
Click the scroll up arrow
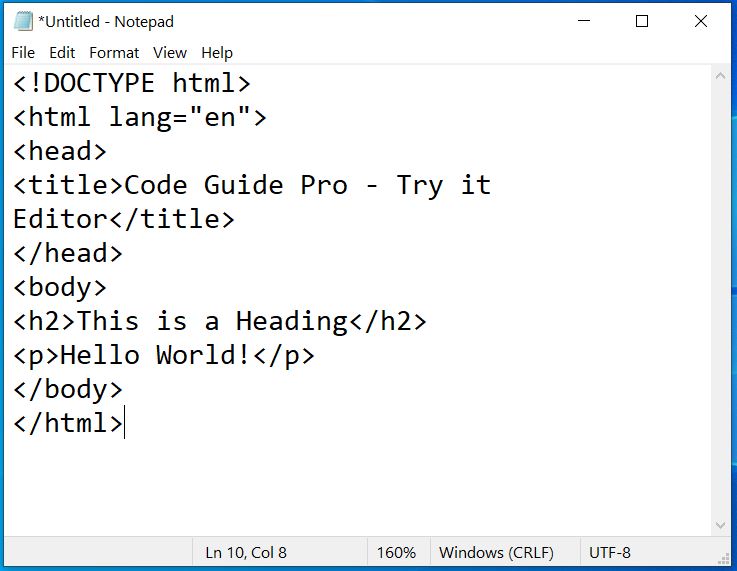click(x=720, y=76)
